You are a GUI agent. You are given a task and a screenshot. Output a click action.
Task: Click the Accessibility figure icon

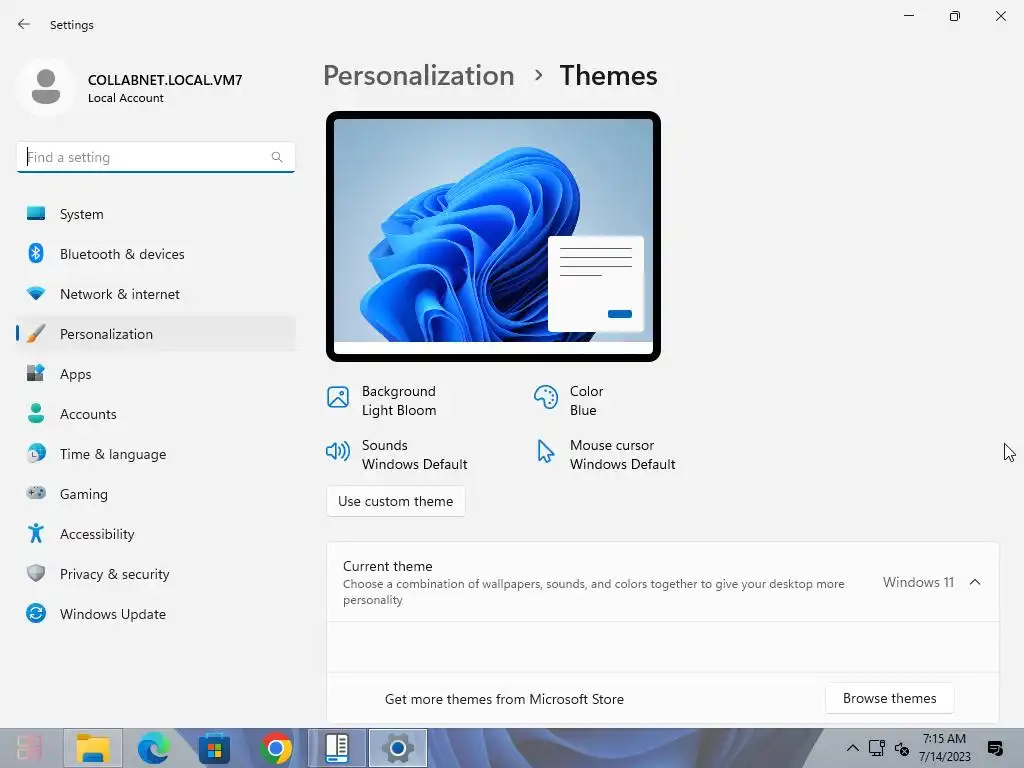coord(36,533)
